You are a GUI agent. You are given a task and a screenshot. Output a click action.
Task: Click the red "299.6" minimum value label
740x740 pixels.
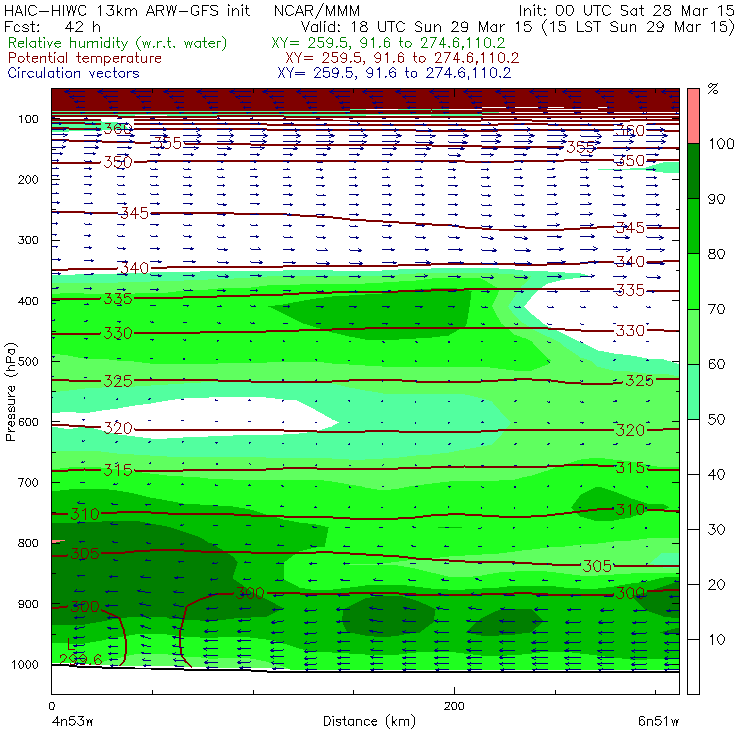coord(80,659)
